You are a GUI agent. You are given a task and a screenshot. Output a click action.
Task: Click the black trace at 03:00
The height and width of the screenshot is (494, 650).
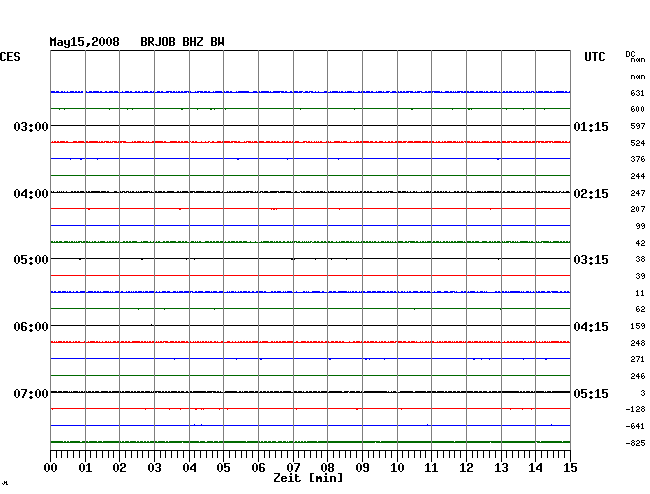pyautogui.click(x=310, y=125)
